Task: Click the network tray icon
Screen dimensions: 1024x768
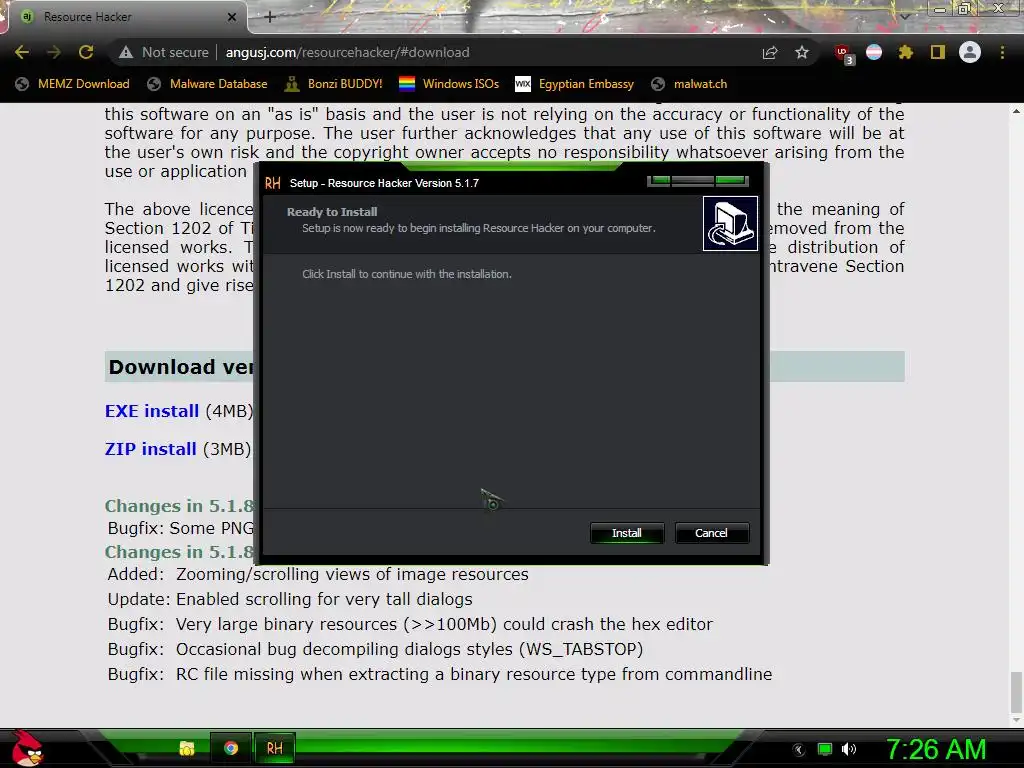Action: tap(825, 750)
